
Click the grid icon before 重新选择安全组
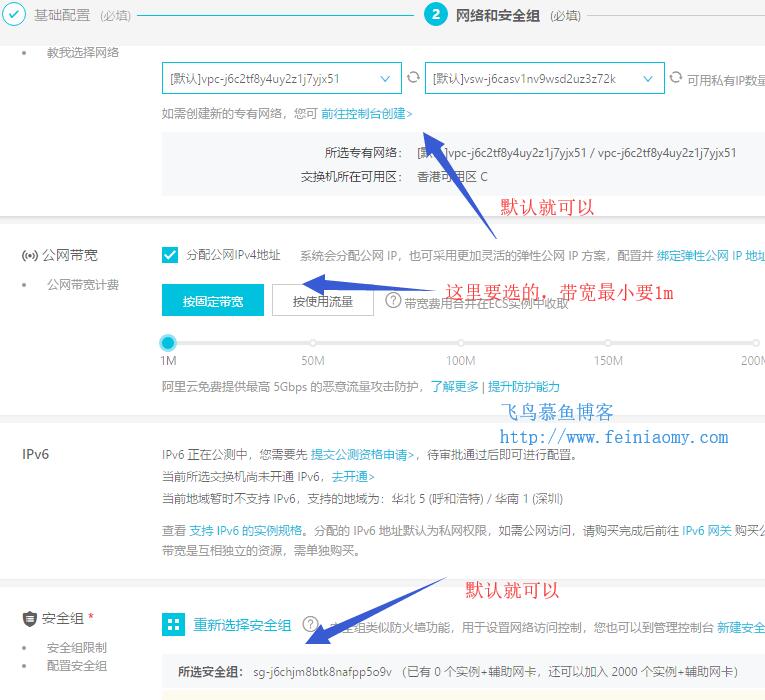174,625
